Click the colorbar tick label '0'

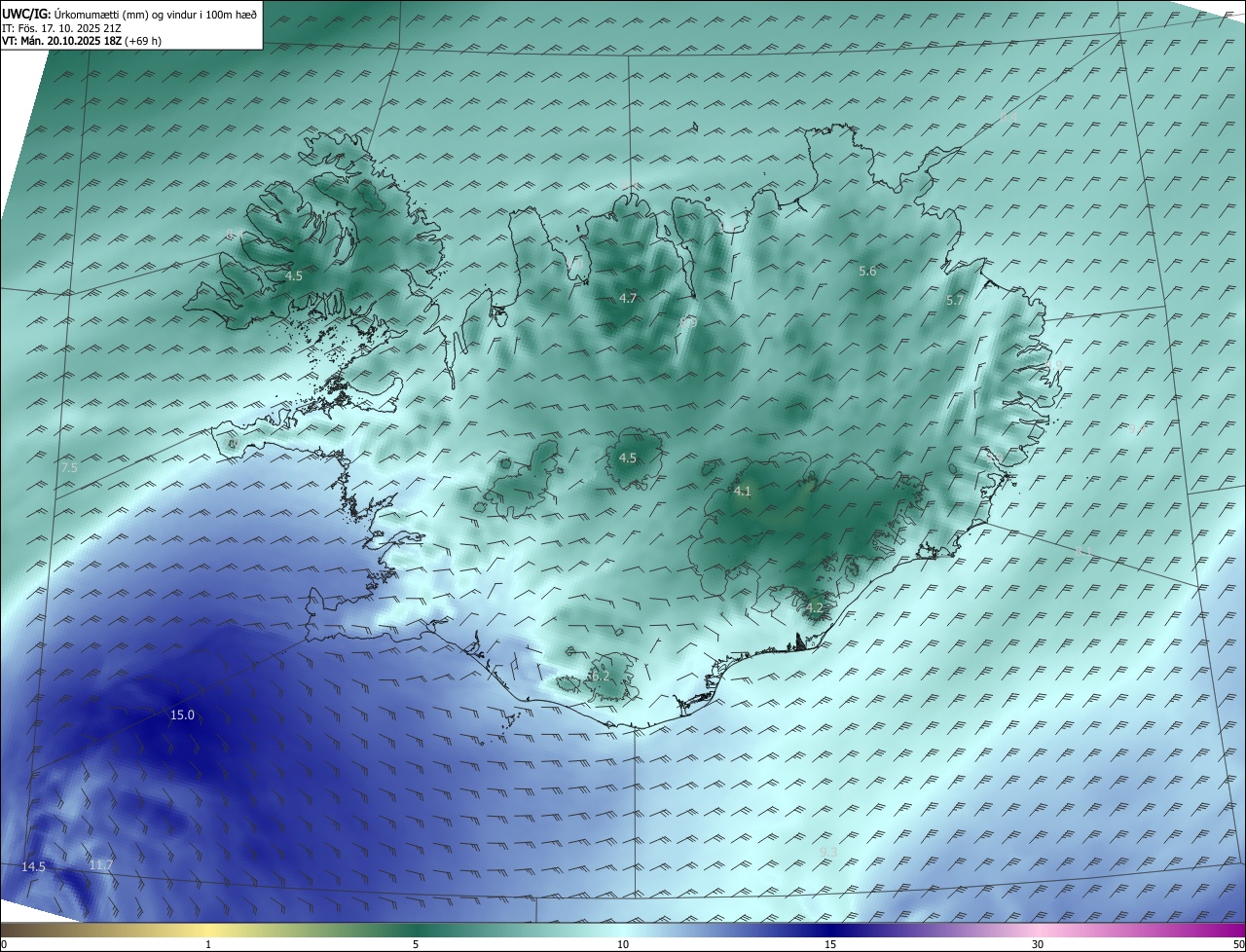click(x=4, y=944)
